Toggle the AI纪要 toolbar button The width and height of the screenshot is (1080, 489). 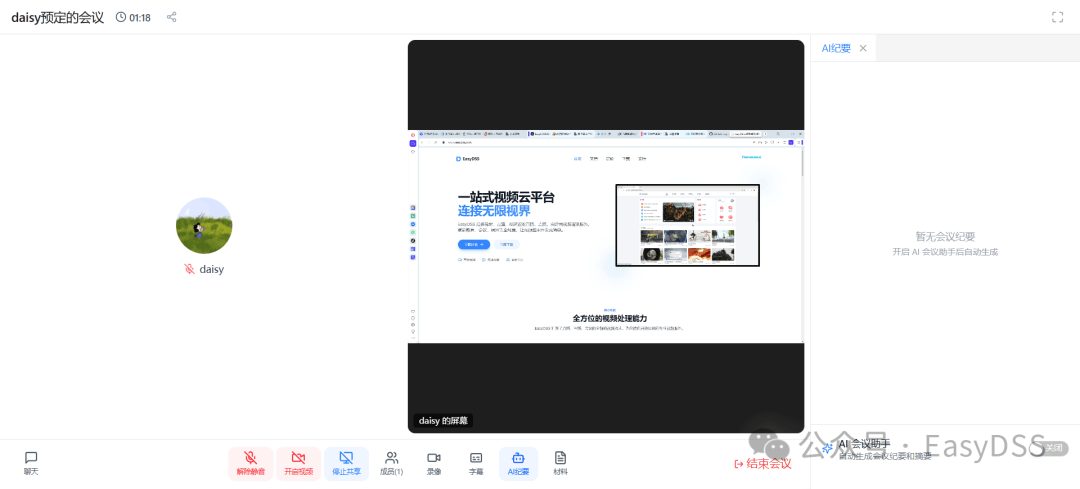pos(518,464)
